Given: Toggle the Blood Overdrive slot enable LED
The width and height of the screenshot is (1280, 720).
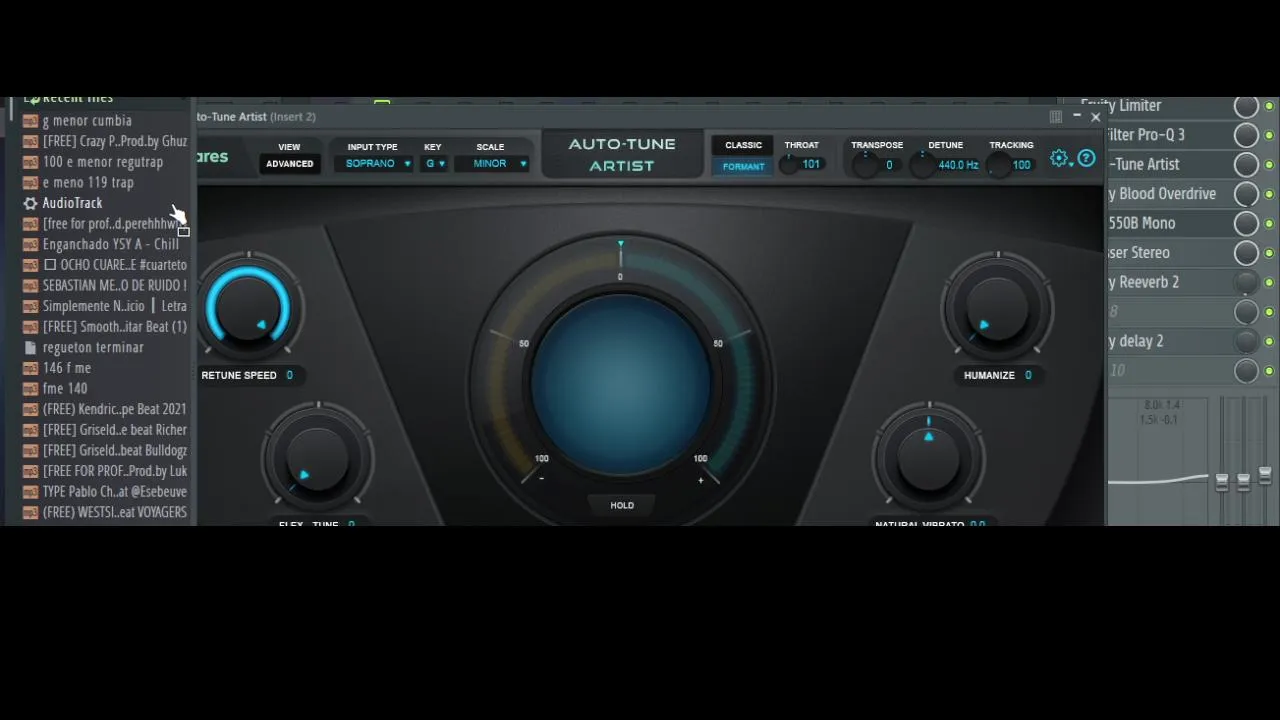Looking at the screenshot, I should [1269, 194].
